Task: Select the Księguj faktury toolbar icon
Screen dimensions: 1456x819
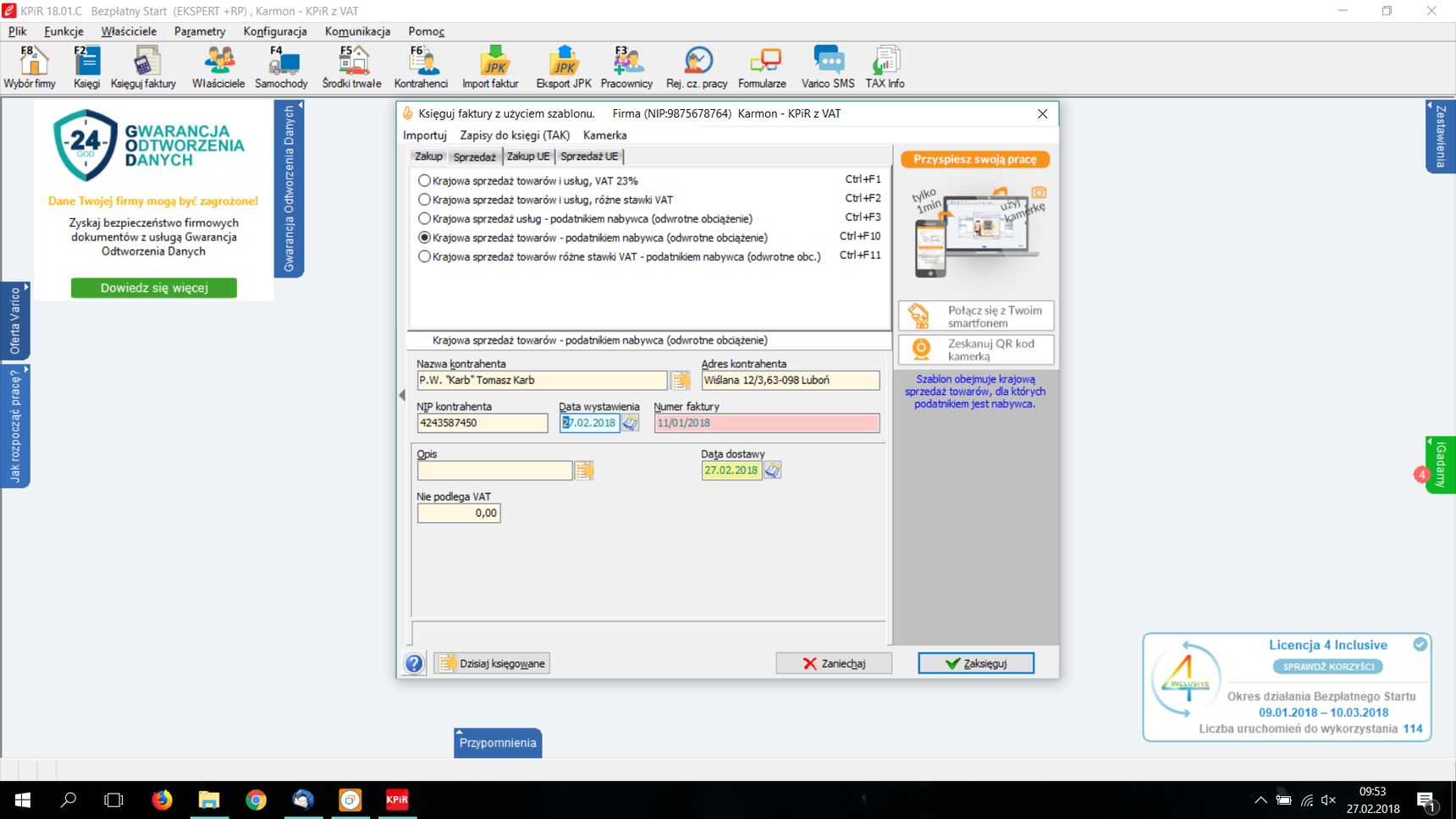Action: pyautogui.click(x=143, y=68)
